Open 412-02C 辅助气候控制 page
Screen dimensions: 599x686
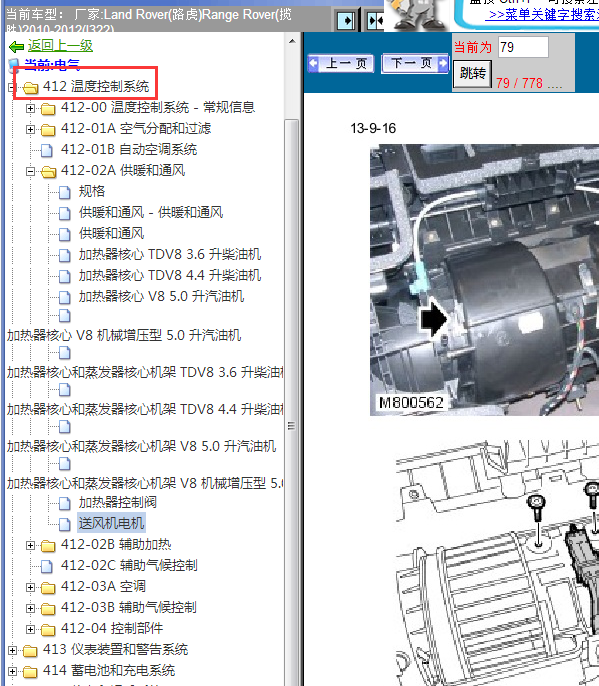pyautogui.click(x=129, y=565)
